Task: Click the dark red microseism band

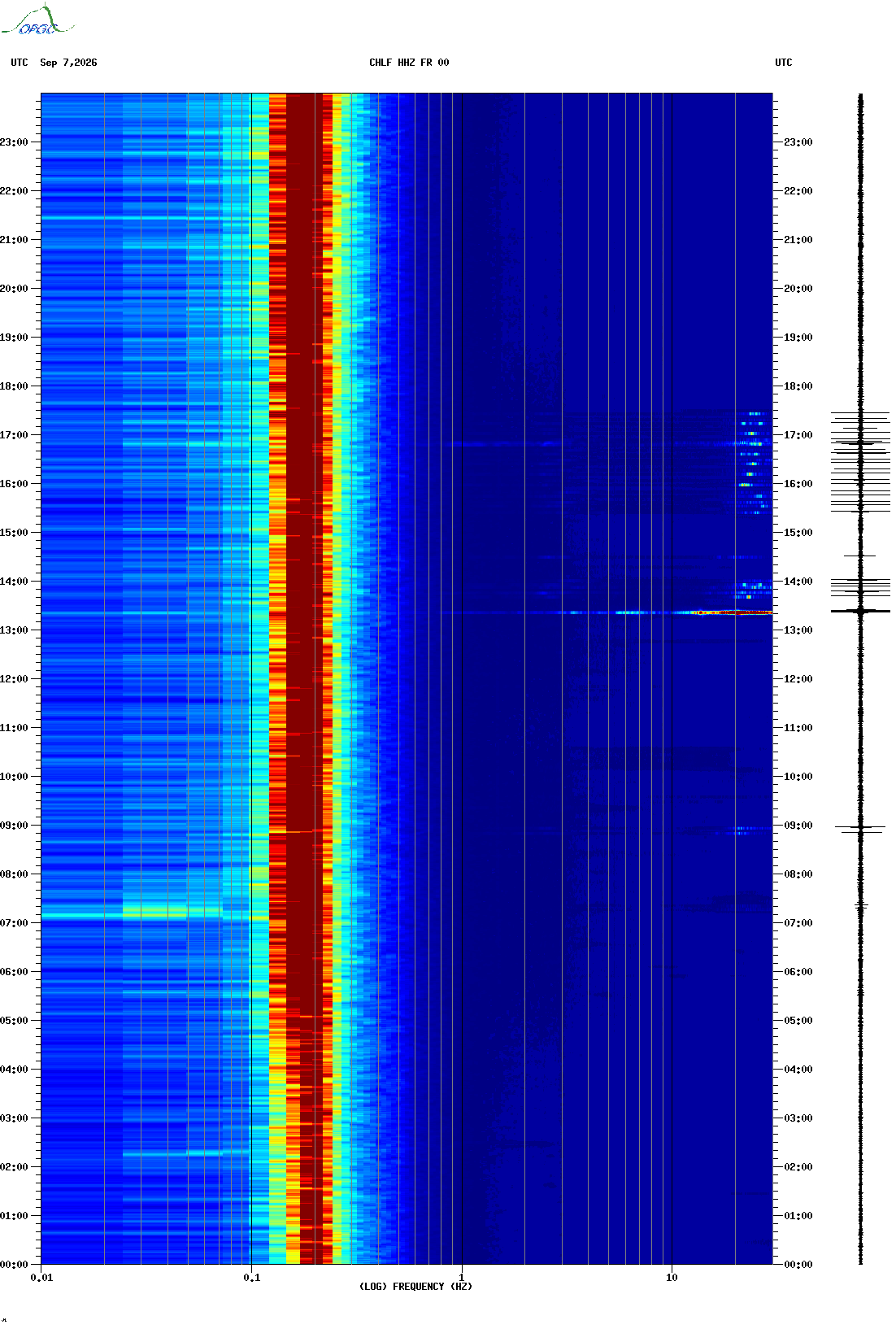Action: click(x=305, y=679)
